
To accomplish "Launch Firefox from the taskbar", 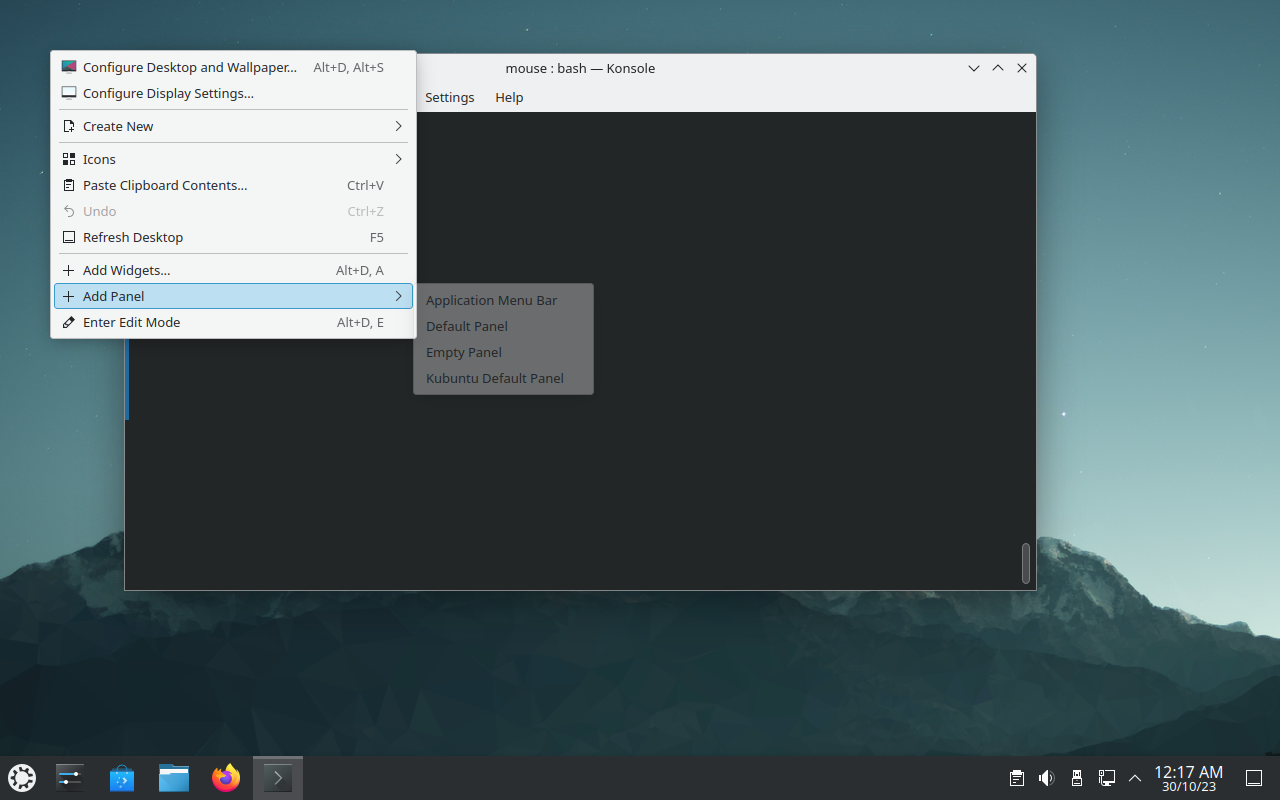I will (x=226, y=778).
